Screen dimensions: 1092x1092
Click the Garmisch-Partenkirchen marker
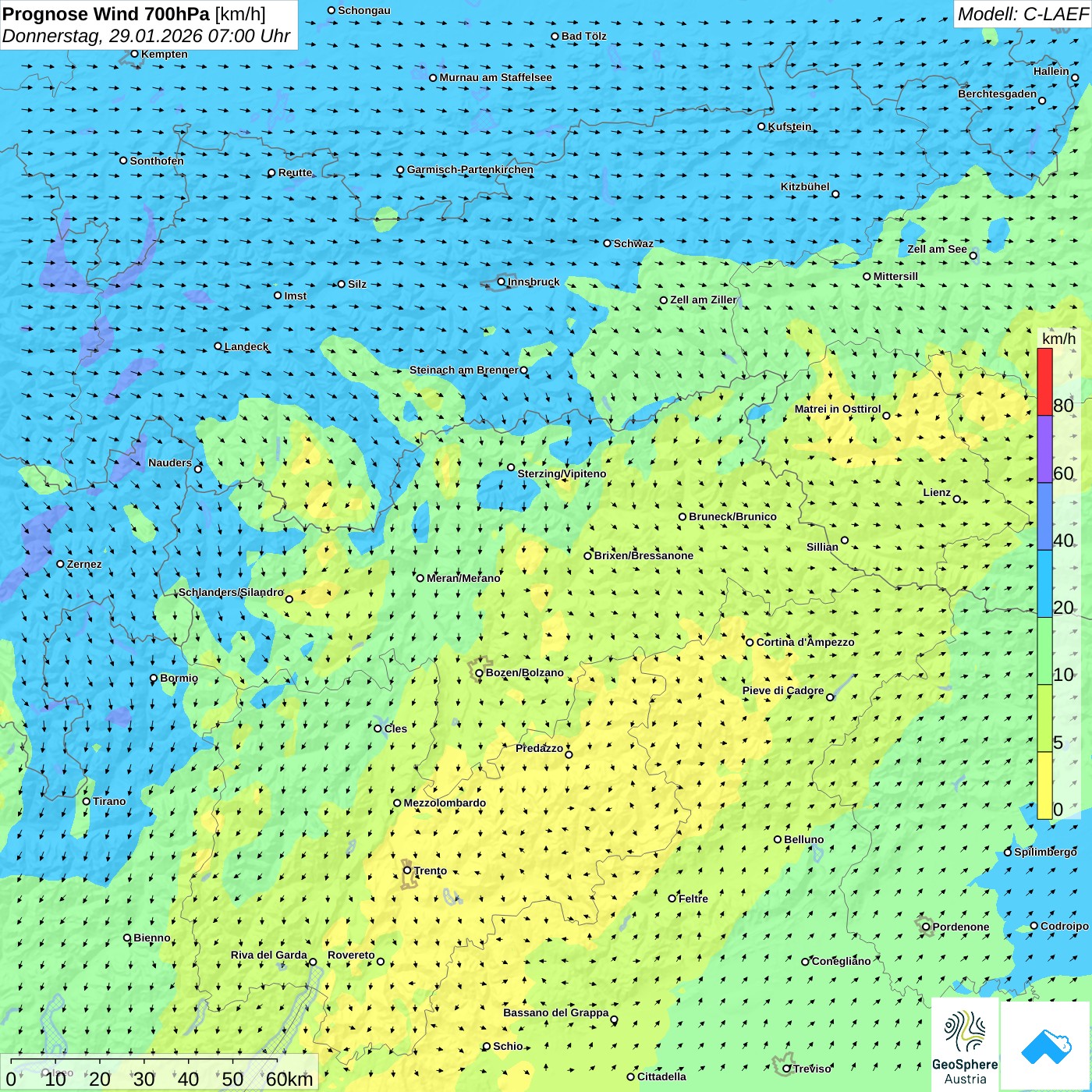pos(401,169)
